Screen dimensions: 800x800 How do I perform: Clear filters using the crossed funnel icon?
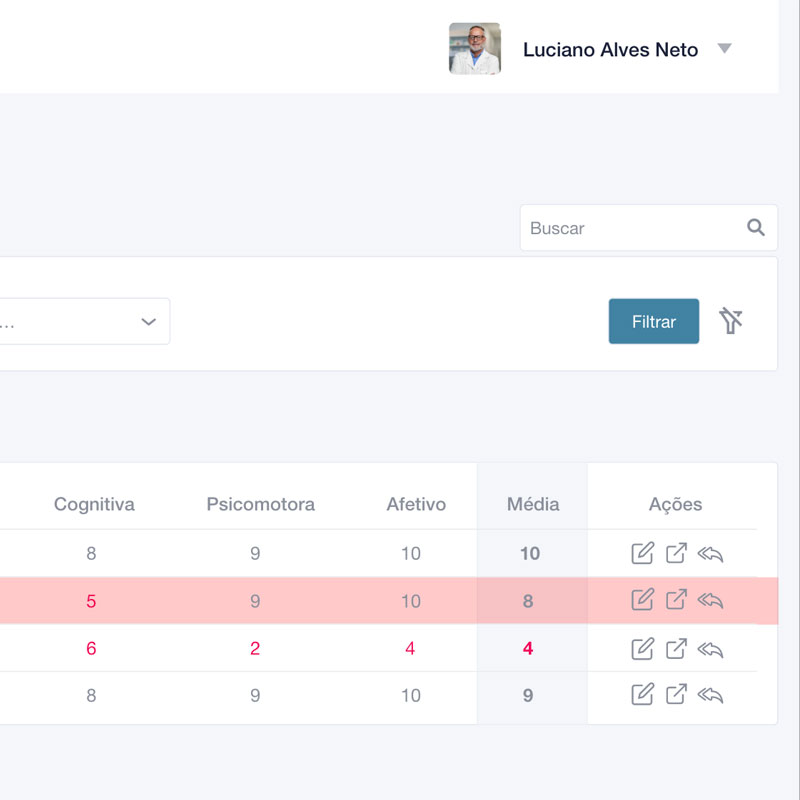coord(732,321)
